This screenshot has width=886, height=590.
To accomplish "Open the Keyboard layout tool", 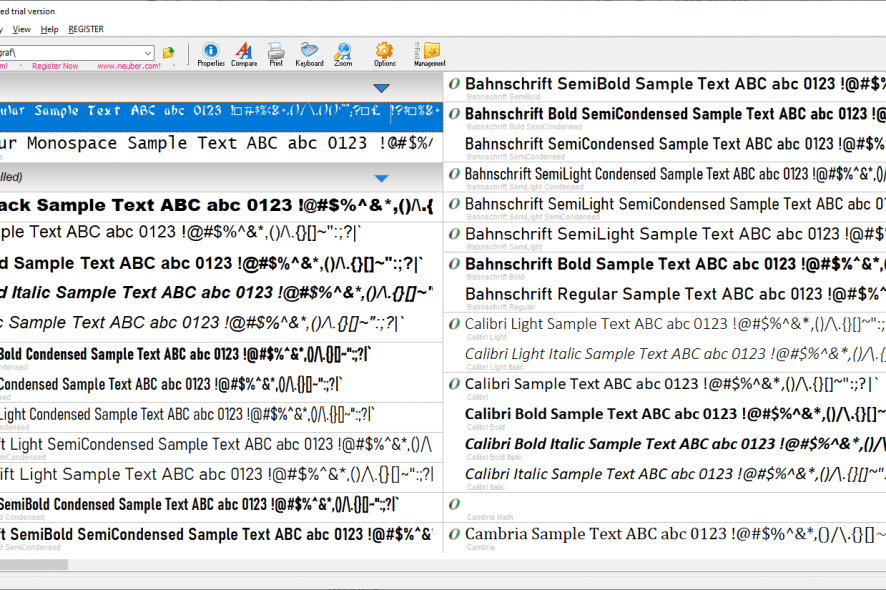I will [309, 55].
